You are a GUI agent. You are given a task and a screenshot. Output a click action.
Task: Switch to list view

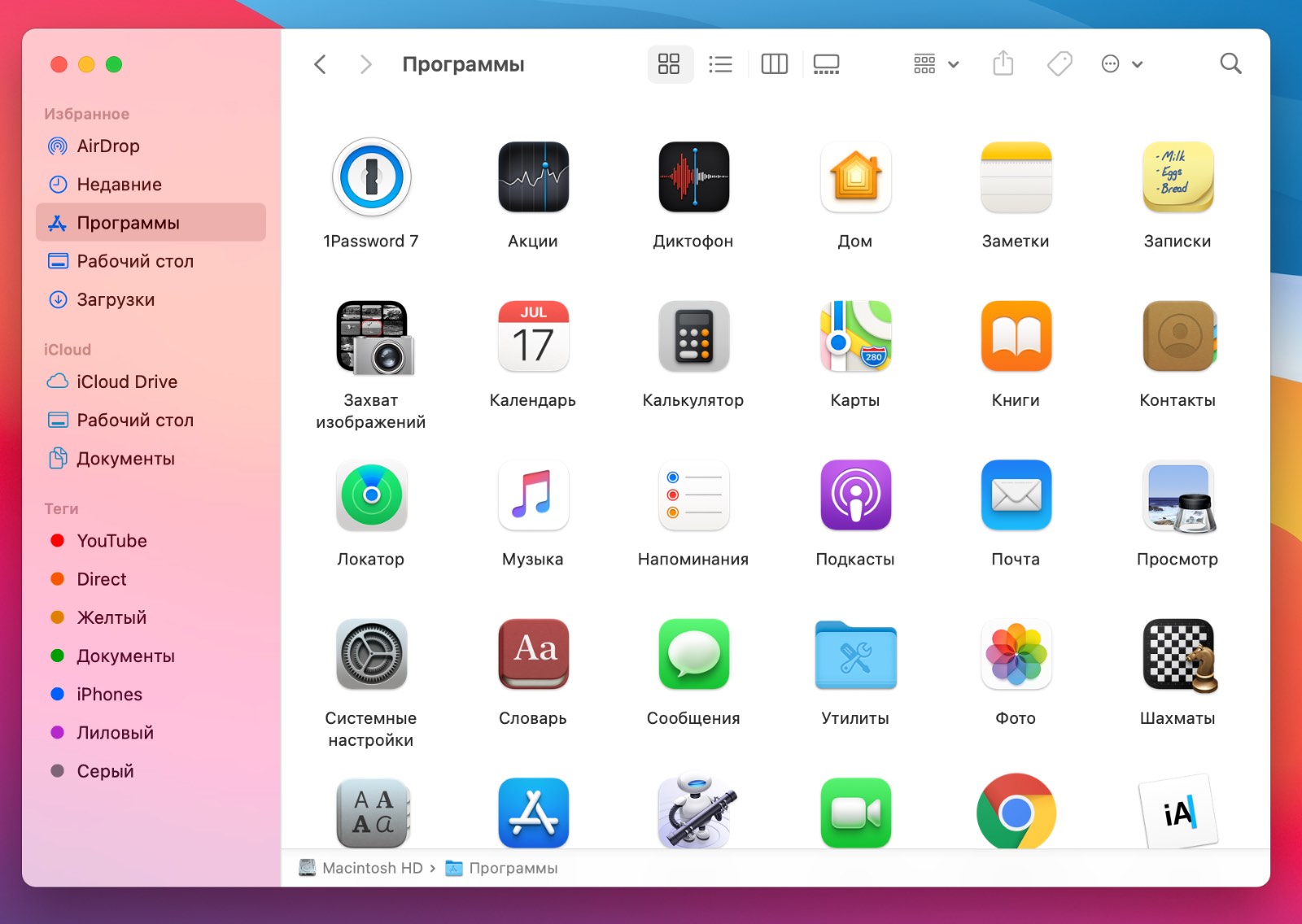pos(720,64)
